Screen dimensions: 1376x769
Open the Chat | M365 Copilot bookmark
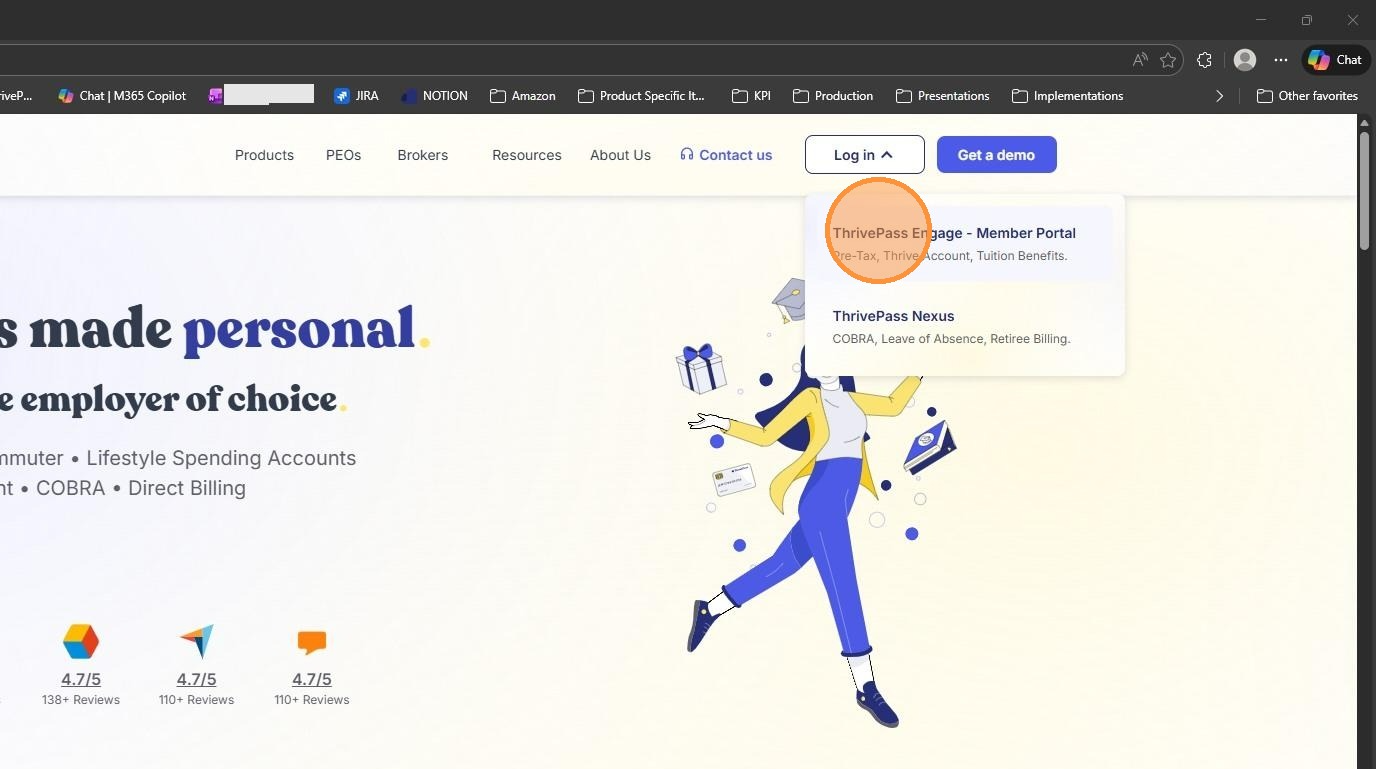(122, 96)
